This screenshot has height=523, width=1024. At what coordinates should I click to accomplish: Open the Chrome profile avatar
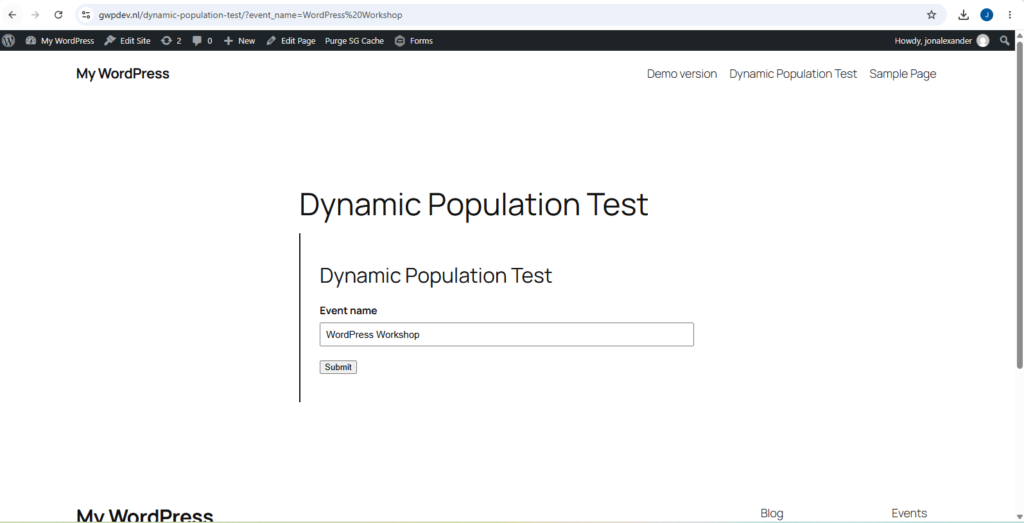[987, 14]
